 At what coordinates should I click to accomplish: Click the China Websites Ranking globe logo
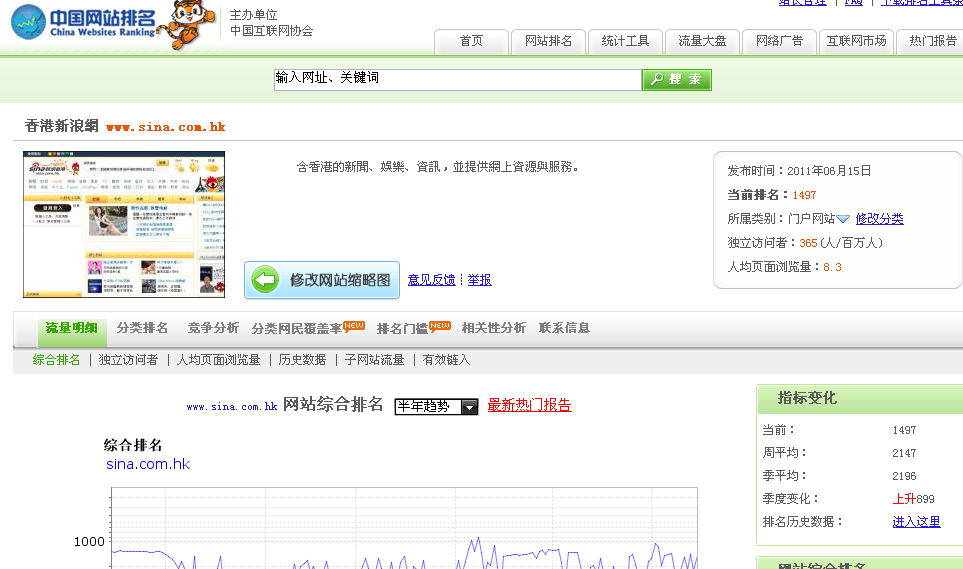[x=28, y=22]
